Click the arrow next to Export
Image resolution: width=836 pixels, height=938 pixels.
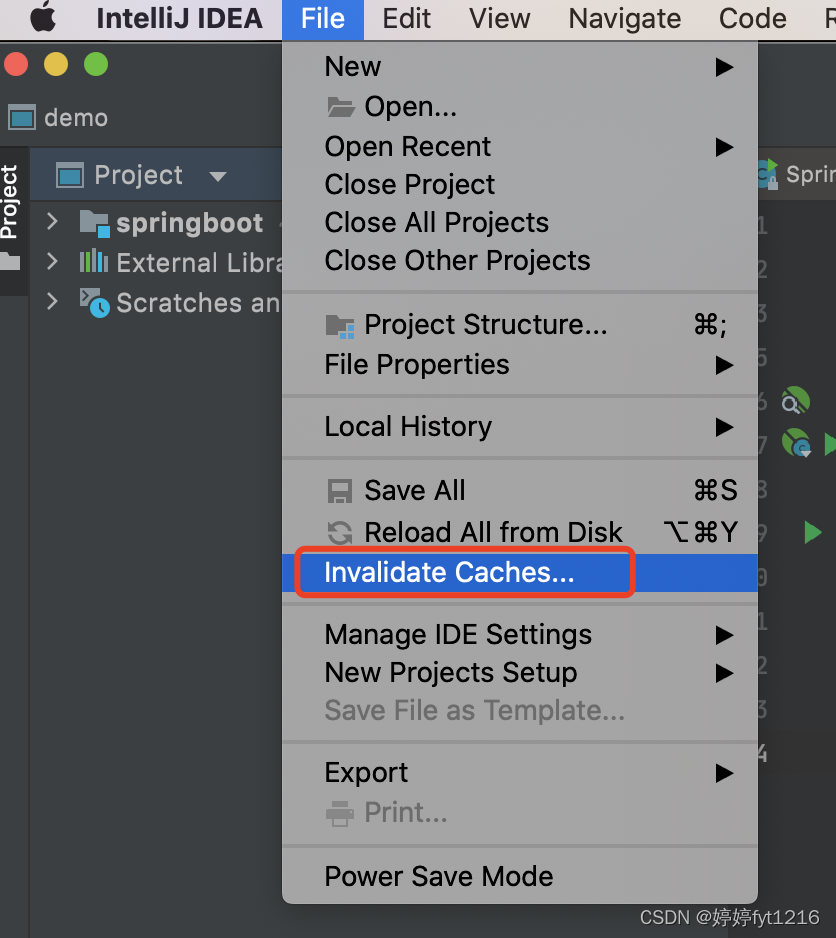[724, 773]
